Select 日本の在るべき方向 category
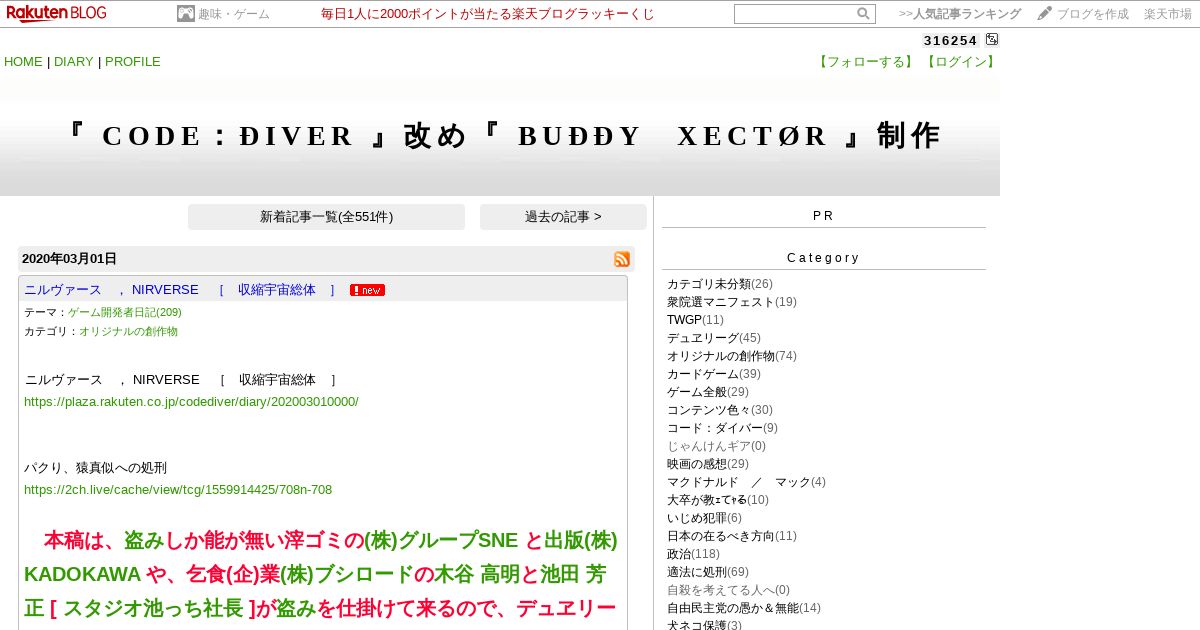Viewport: 1200px width, 630px height. 721,536
